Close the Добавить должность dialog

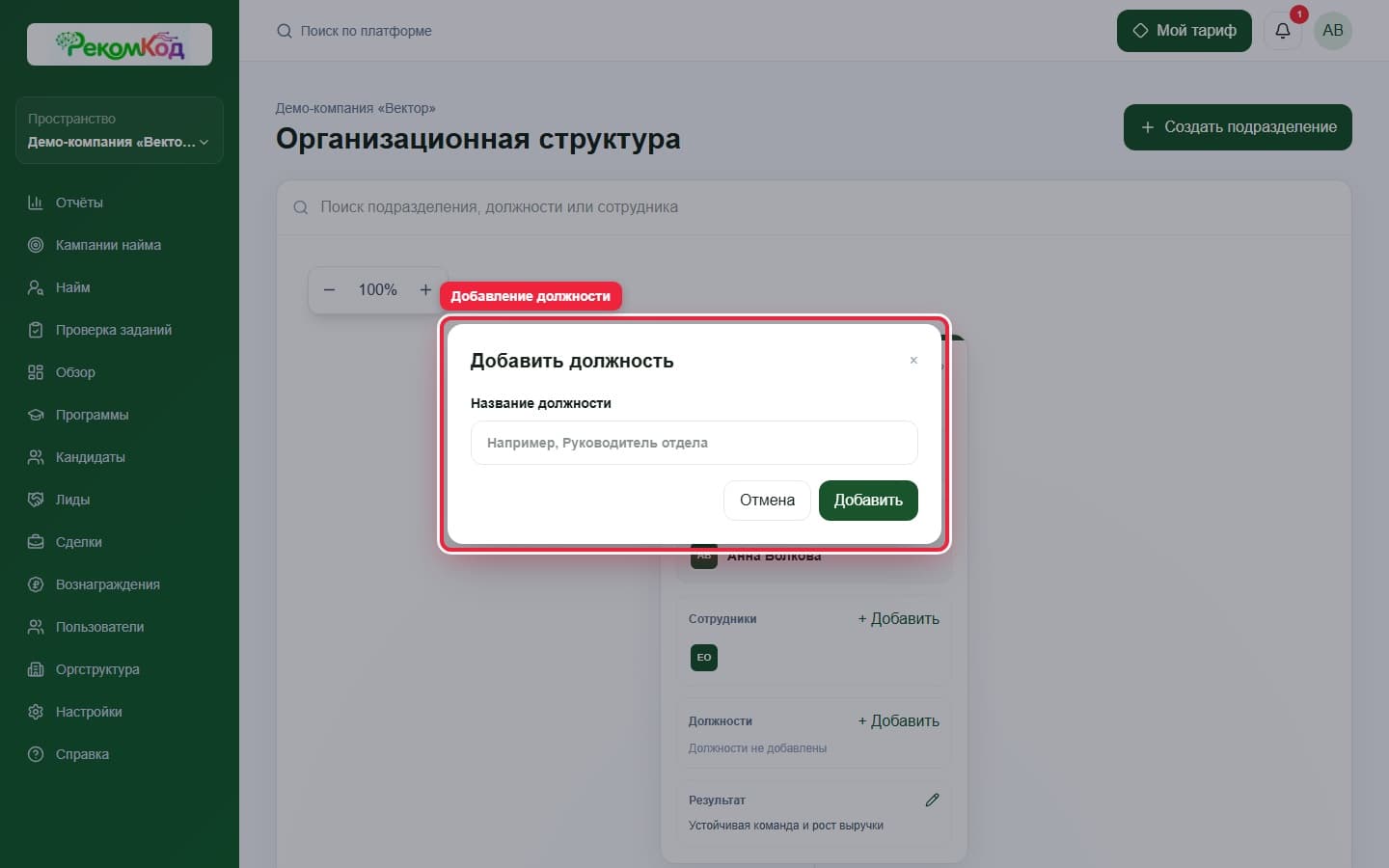tap(913, 361)
